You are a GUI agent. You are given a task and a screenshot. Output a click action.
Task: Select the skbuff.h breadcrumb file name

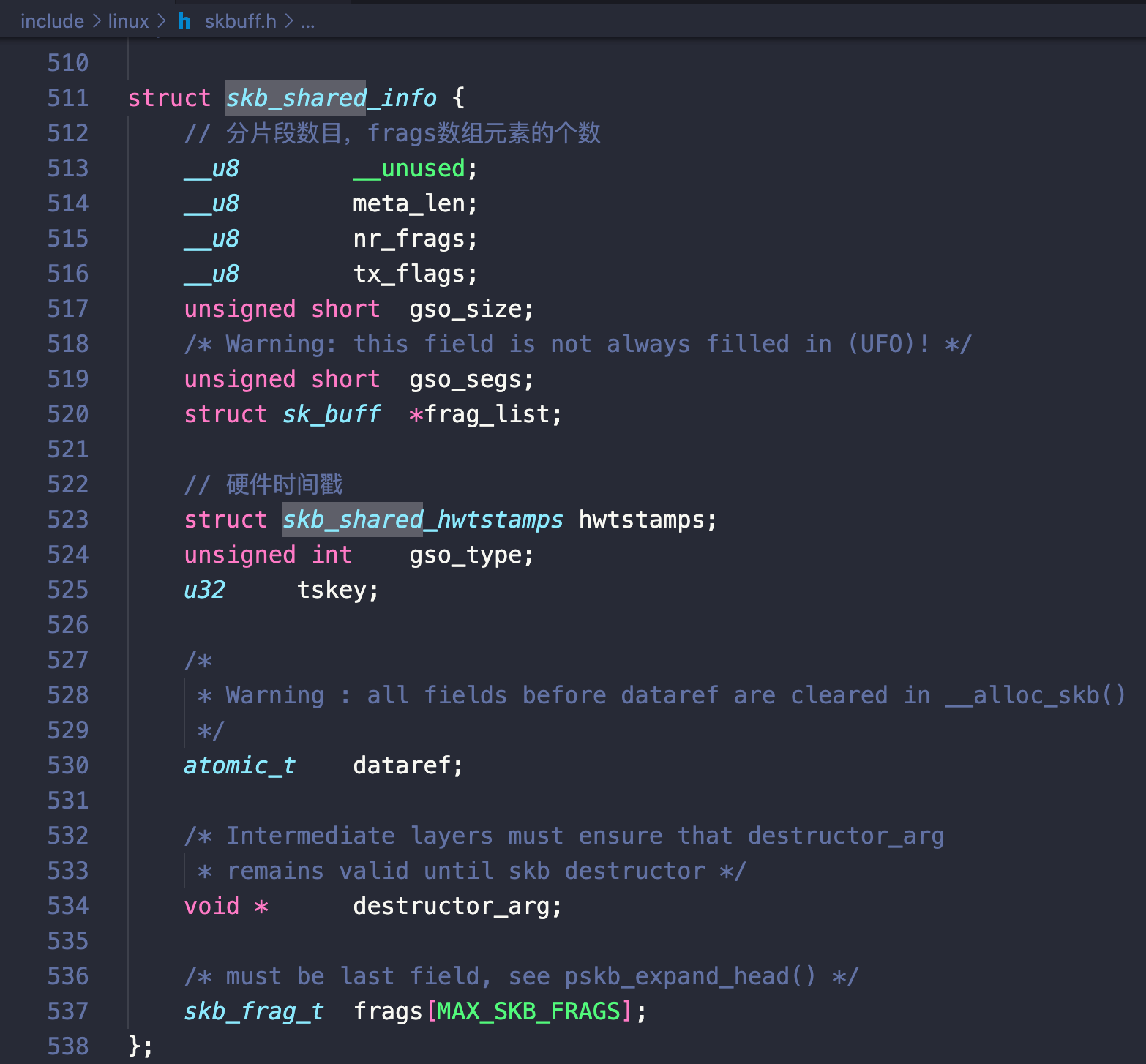click(241, 21)
